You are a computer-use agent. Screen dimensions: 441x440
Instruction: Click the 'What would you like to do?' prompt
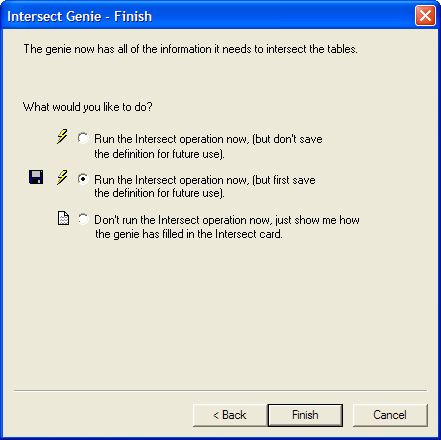[88, 107]
